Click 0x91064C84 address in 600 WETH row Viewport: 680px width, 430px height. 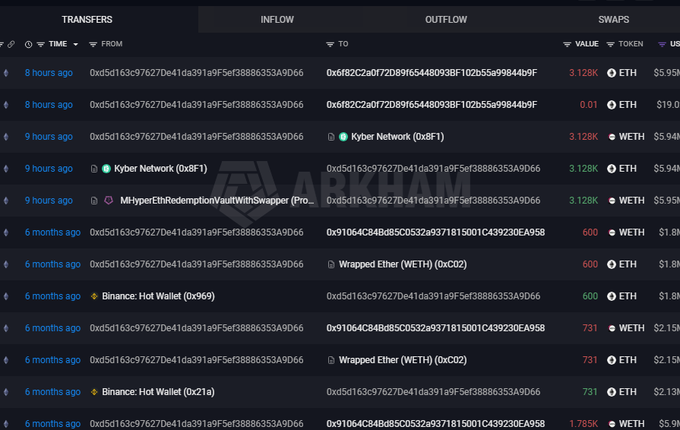[435, 232]
